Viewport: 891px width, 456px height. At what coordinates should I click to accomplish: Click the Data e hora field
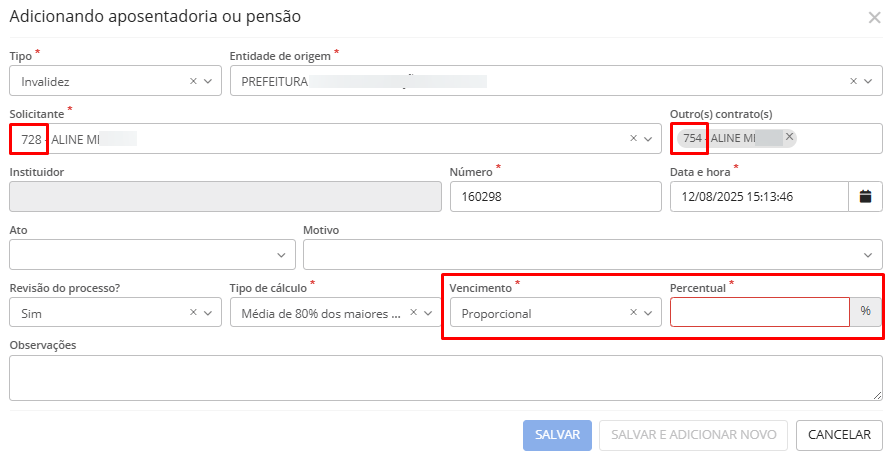tap(758, 197)
